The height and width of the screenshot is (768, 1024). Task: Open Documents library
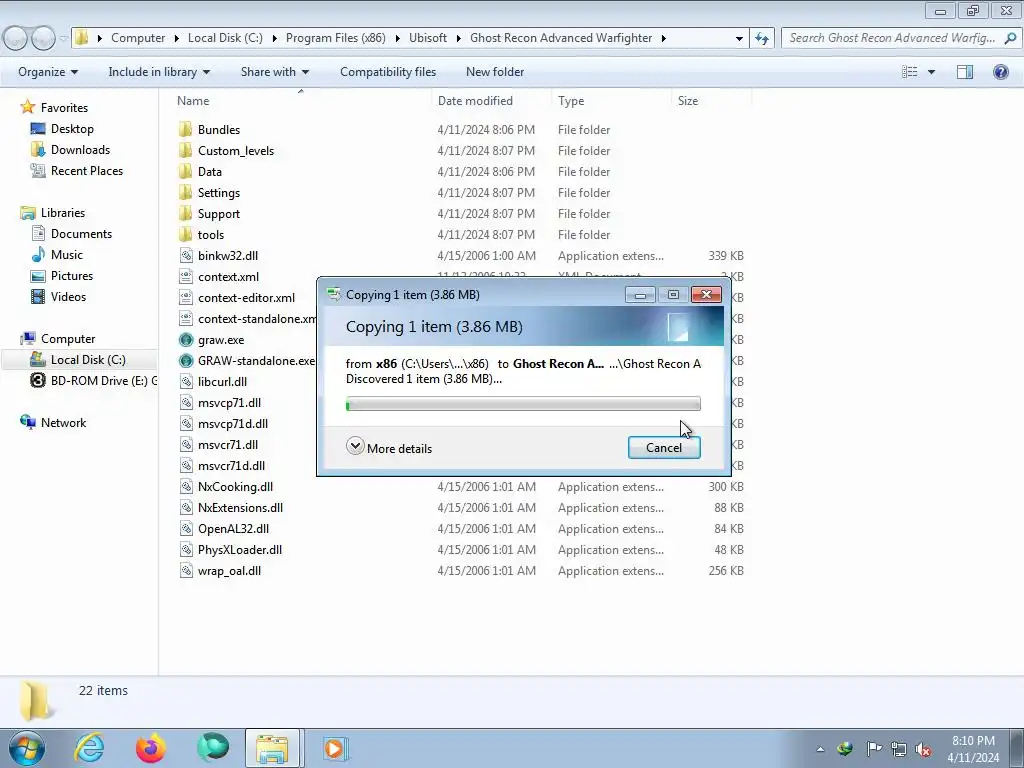click(x=81, y=234)
